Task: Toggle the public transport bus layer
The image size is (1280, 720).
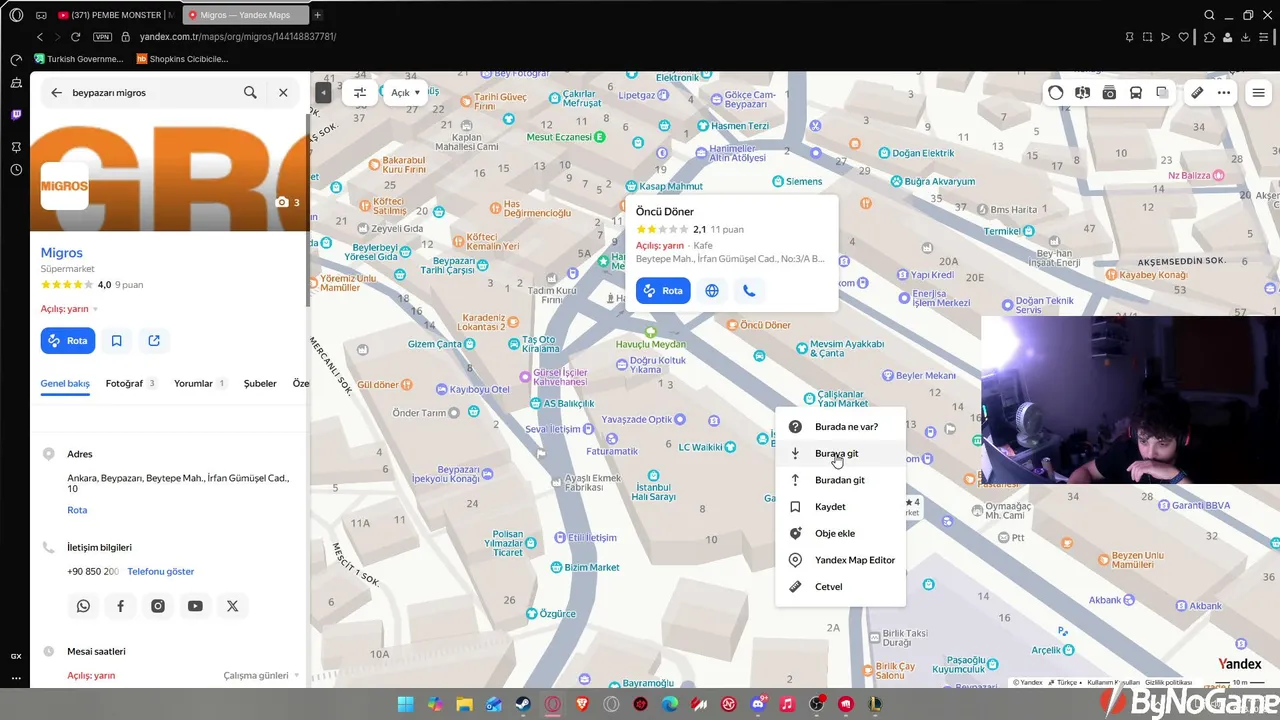Action: click(1136, 93)
